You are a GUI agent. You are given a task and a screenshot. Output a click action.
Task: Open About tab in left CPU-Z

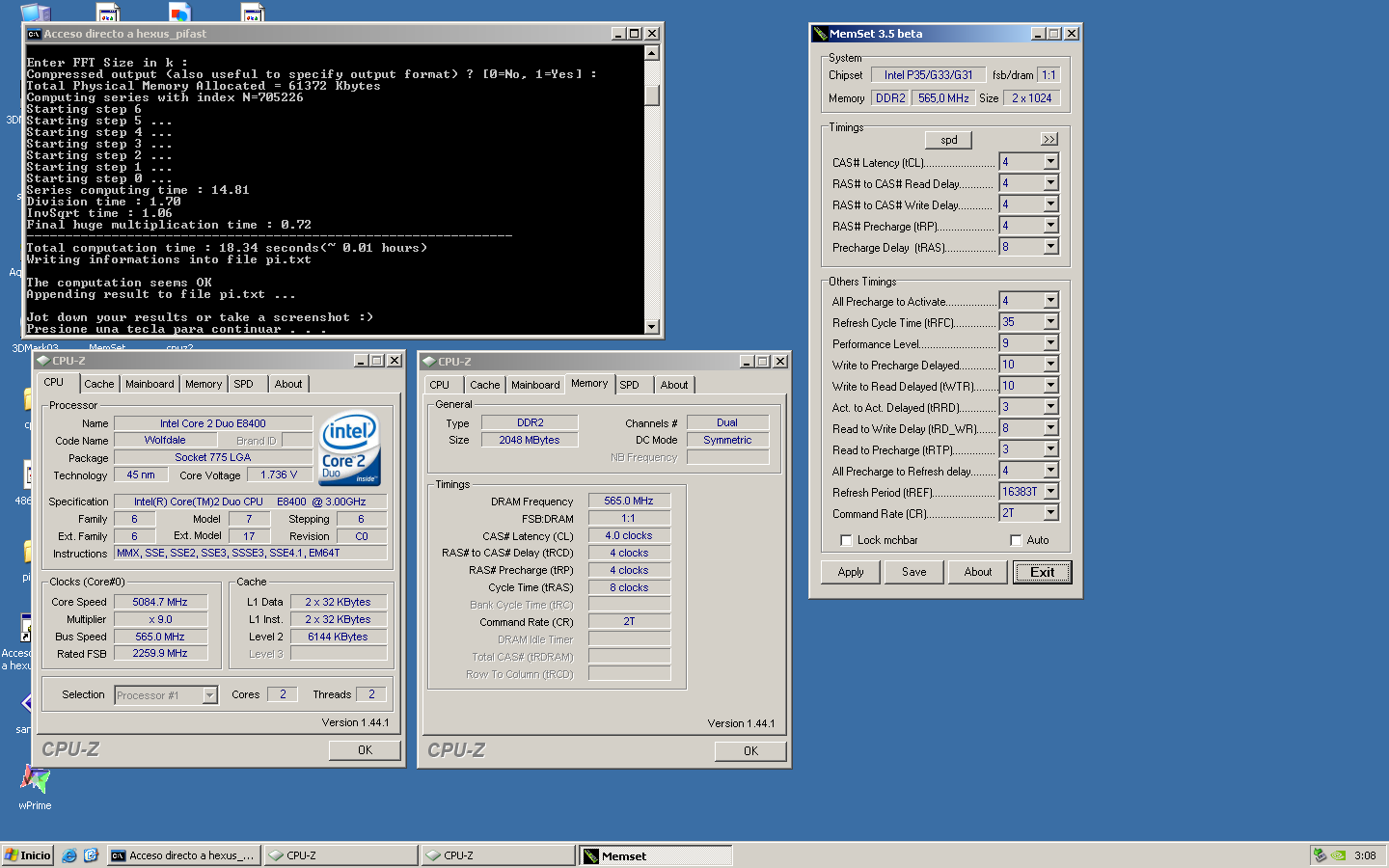point(288,384)
